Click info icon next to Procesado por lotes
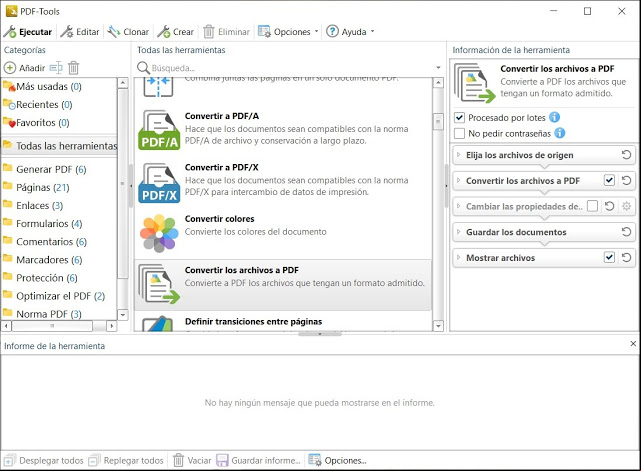 tap(554, 117)
